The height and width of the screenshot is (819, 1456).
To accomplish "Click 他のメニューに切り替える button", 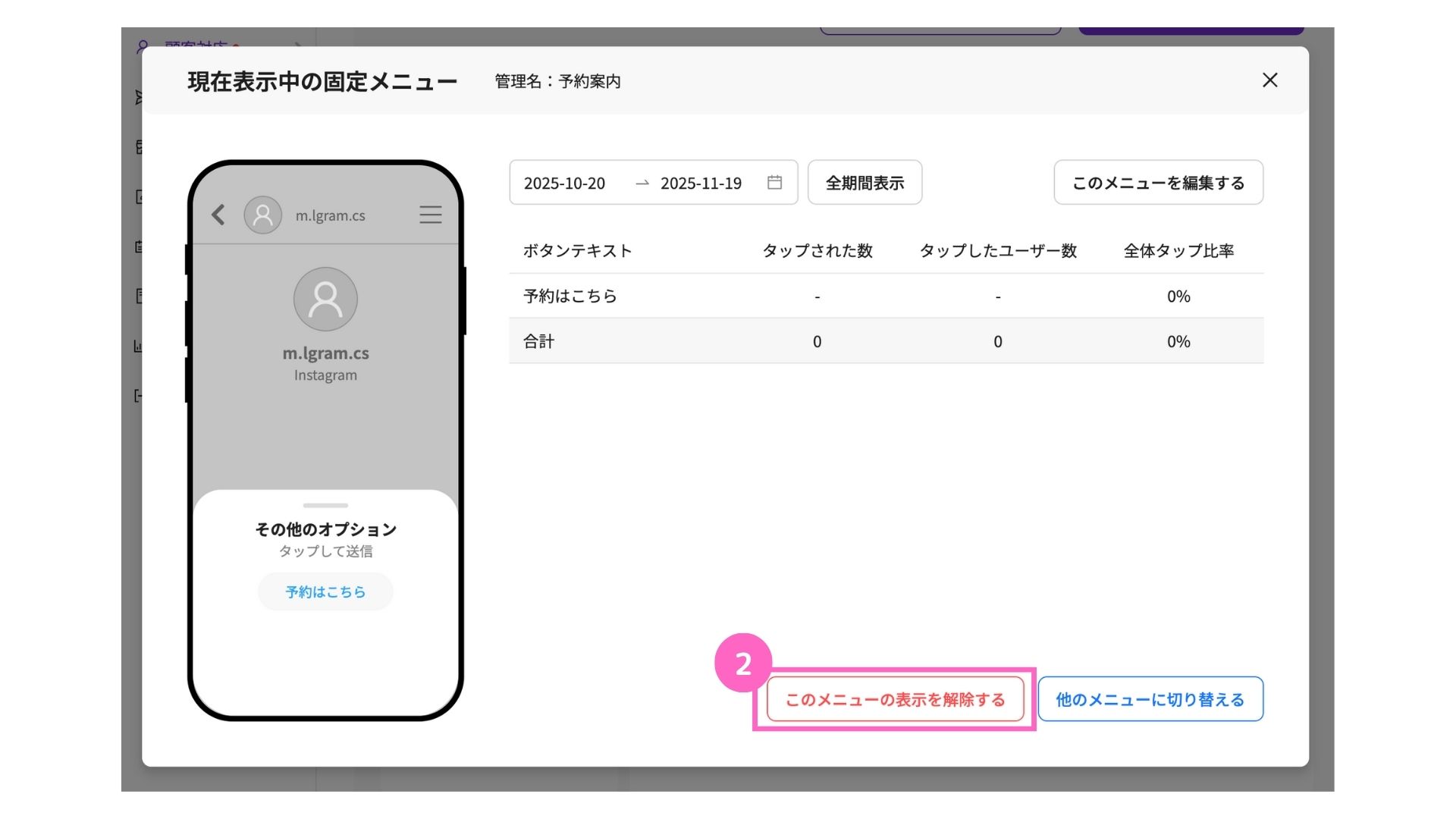I will coord(1150,699).
